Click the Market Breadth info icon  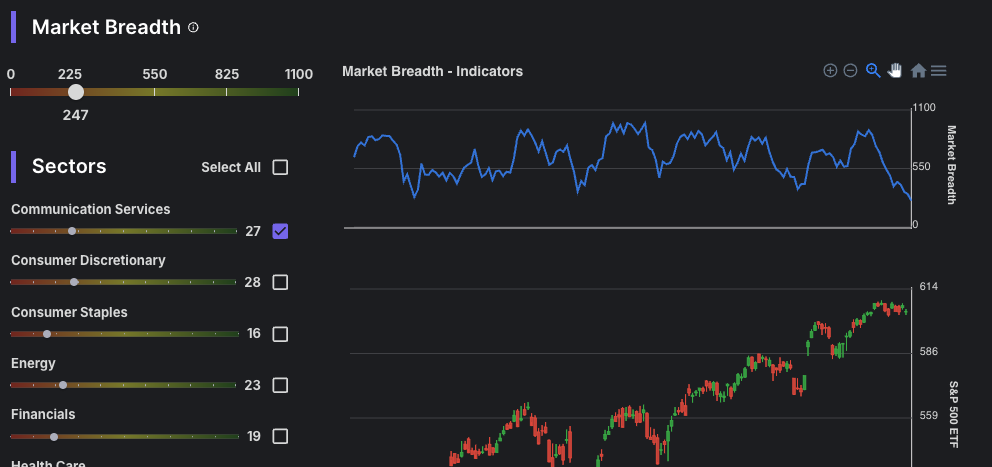(x=193, y=28)
